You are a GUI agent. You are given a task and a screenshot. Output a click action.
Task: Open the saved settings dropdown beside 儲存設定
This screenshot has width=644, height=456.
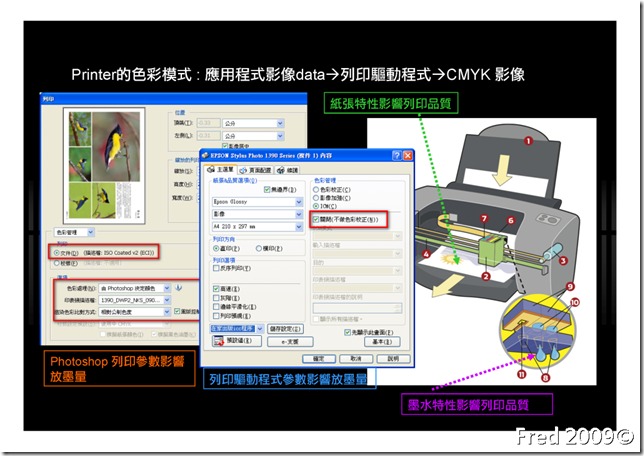pyautogui.click(x=237, y=329)
